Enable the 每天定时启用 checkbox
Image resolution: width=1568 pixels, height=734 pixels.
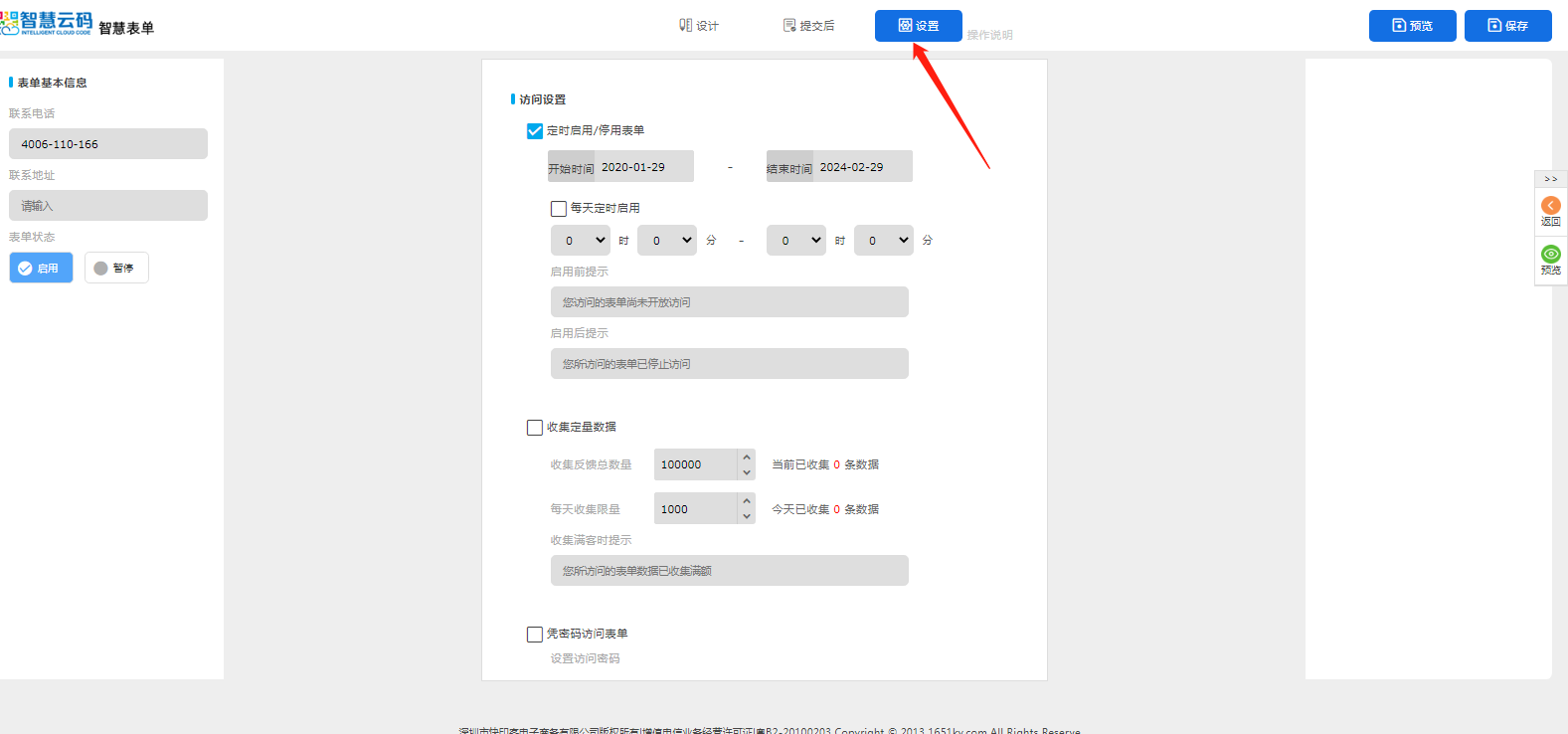coord(559,209)
